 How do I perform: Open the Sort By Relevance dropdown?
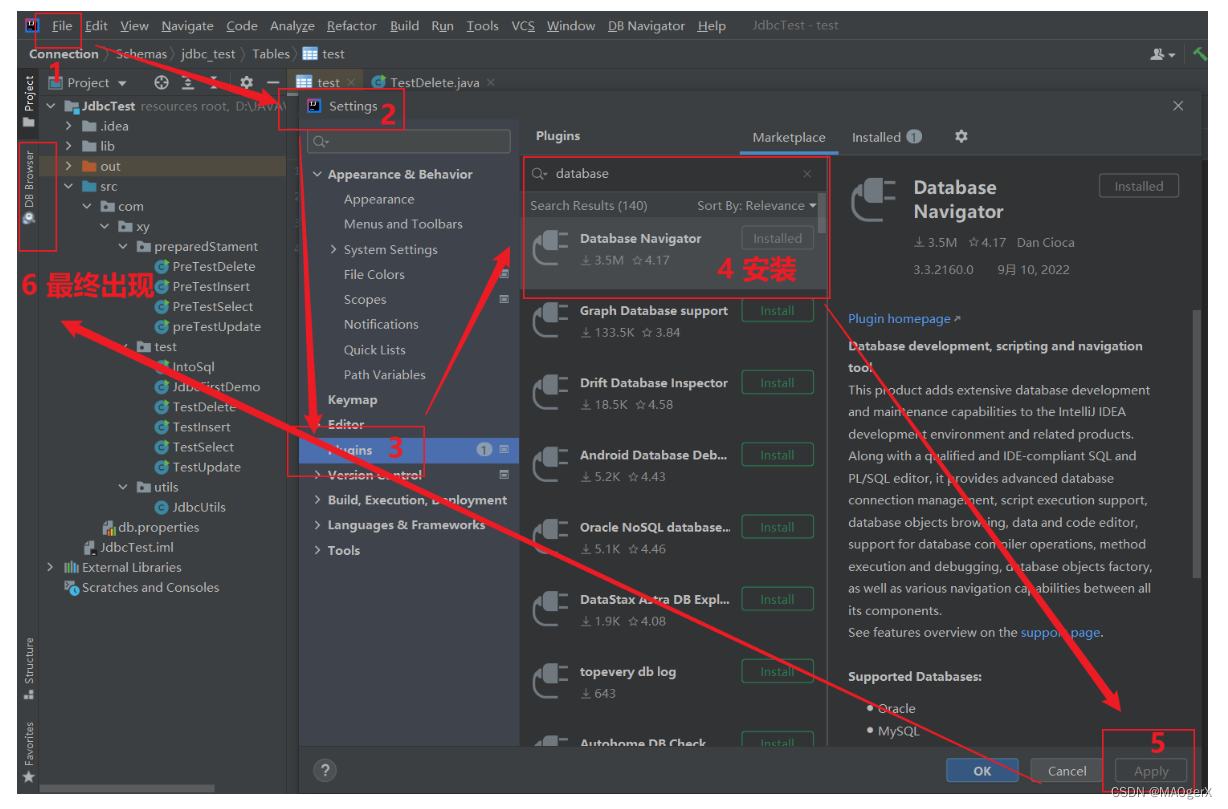tap(757, 205)
